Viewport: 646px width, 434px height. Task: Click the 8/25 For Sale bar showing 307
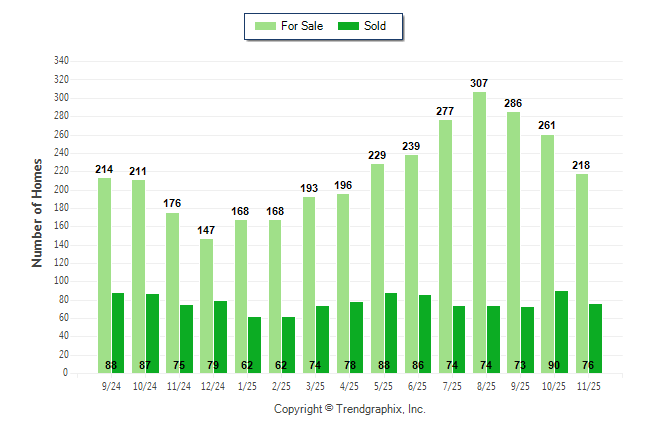coord(479,232)
